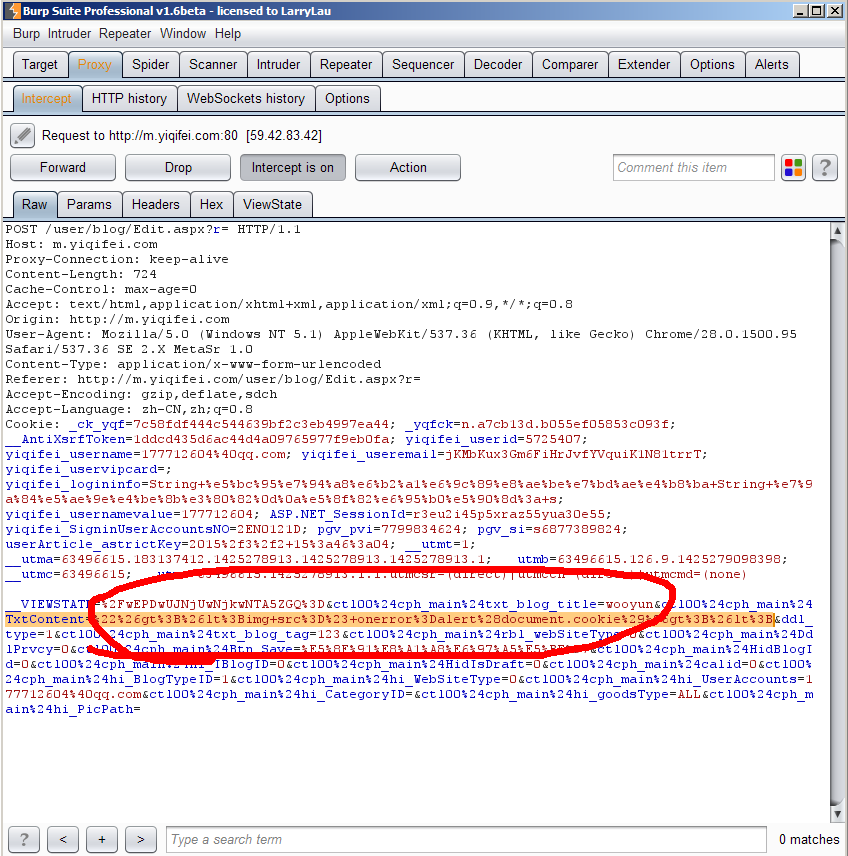Screen dimensions: 848x856
Task: Go to next search match button
Action: click(x=141, y=839)
